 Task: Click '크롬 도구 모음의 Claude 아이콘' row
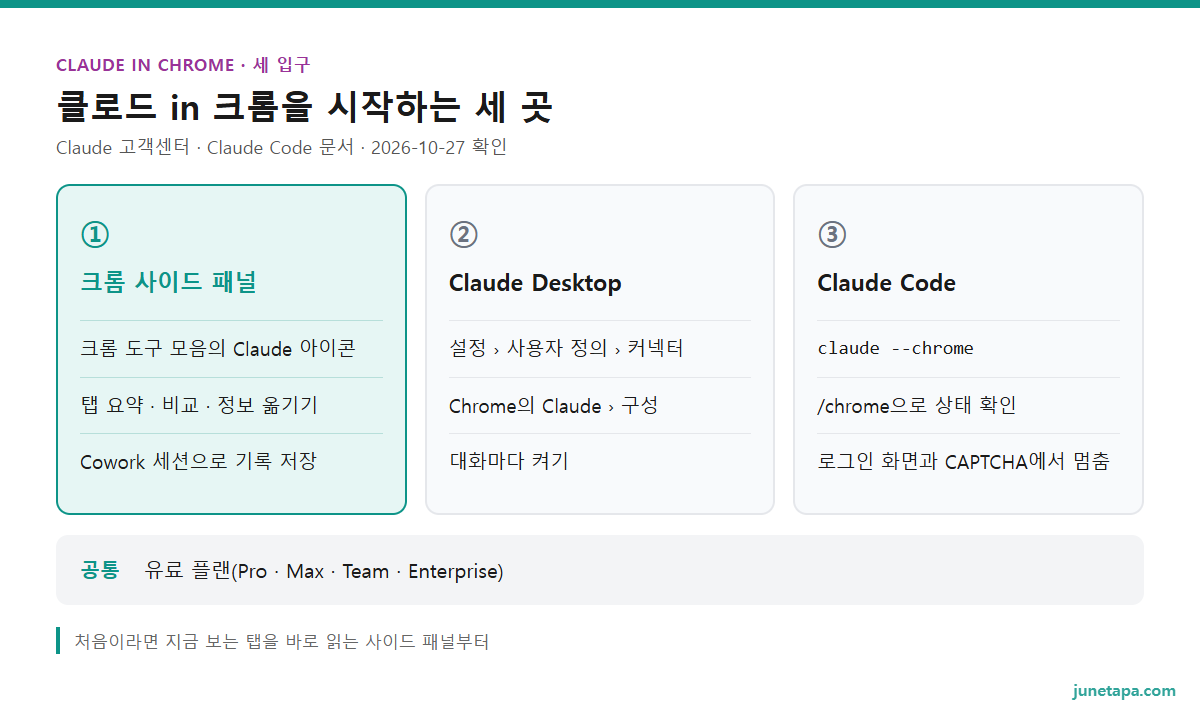[x=231, y=349]
